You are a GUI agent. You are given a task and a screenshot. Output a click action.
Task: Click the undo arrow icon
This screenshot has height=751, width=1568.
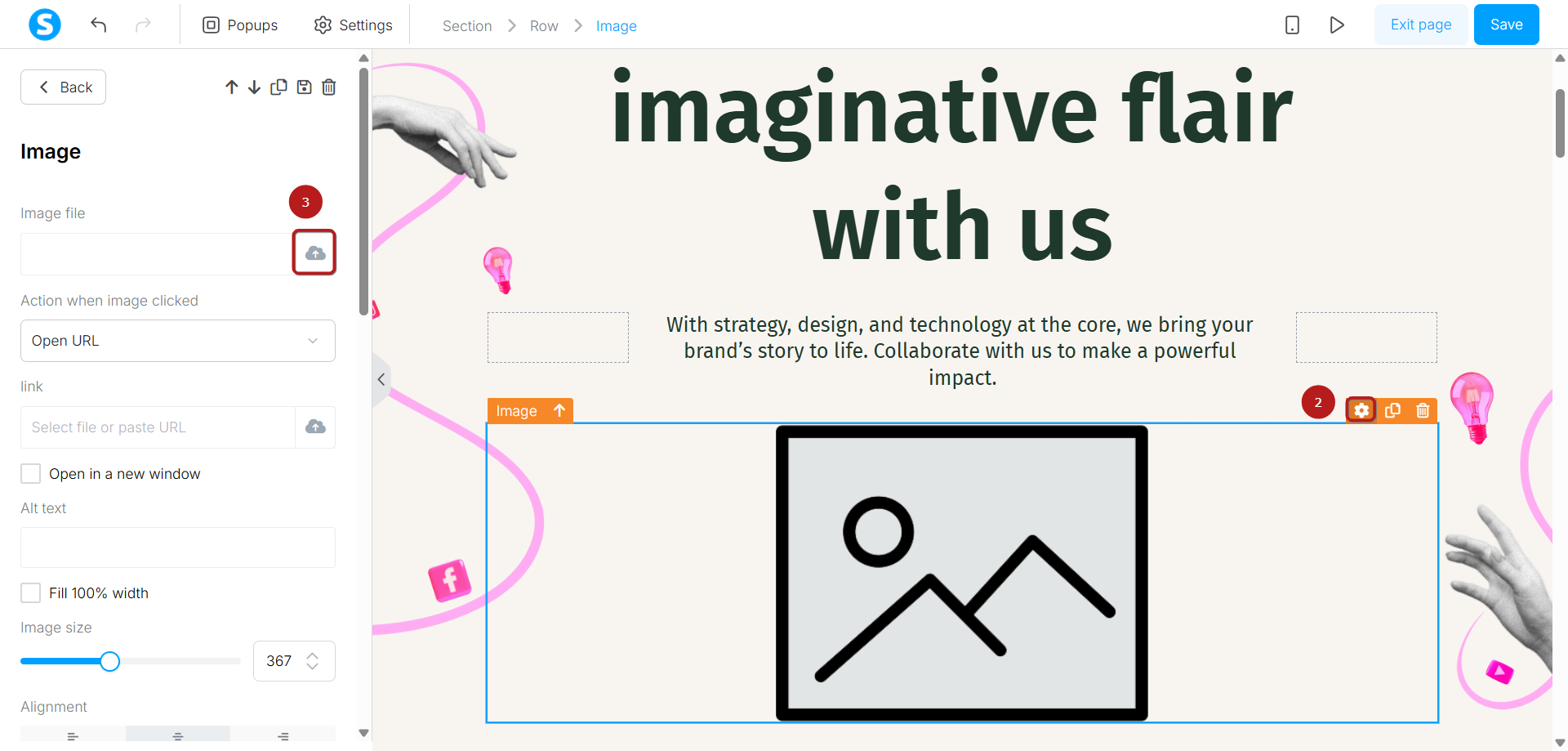(x=99, y=25)
